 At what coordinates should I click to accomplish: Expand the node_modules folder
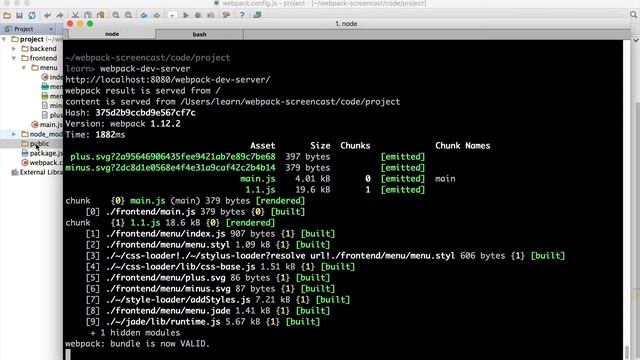click(14, 134)
